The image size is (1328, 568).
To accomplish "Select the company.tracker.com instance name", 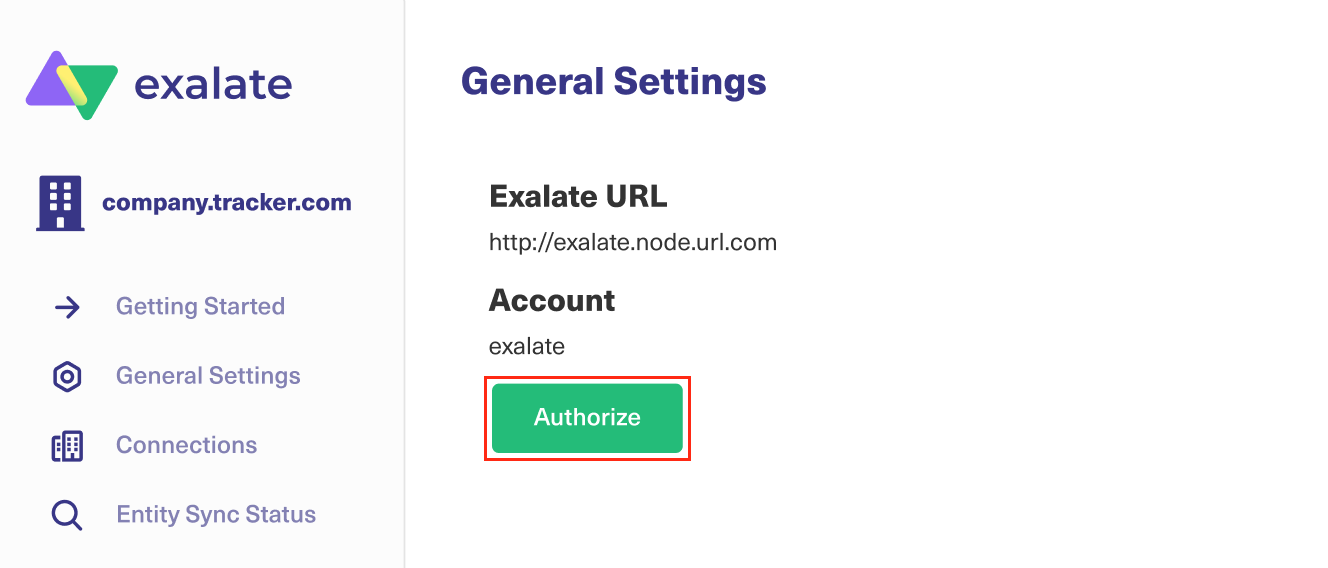I will 226,203.
